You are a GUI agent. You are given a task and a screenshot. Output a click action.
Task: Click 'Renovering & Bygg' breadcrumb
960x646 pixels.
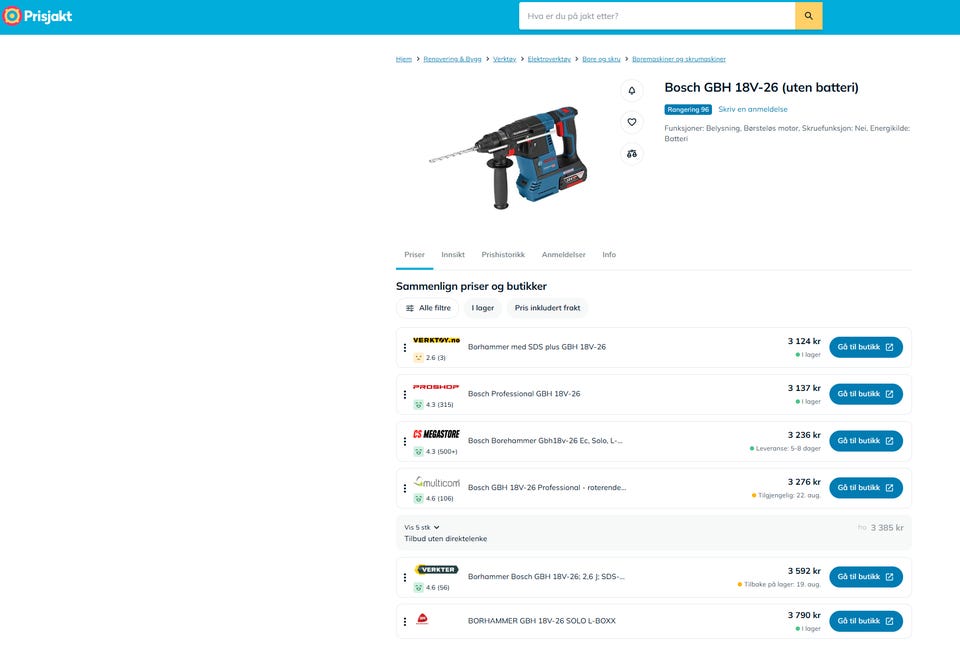[452, 59]
